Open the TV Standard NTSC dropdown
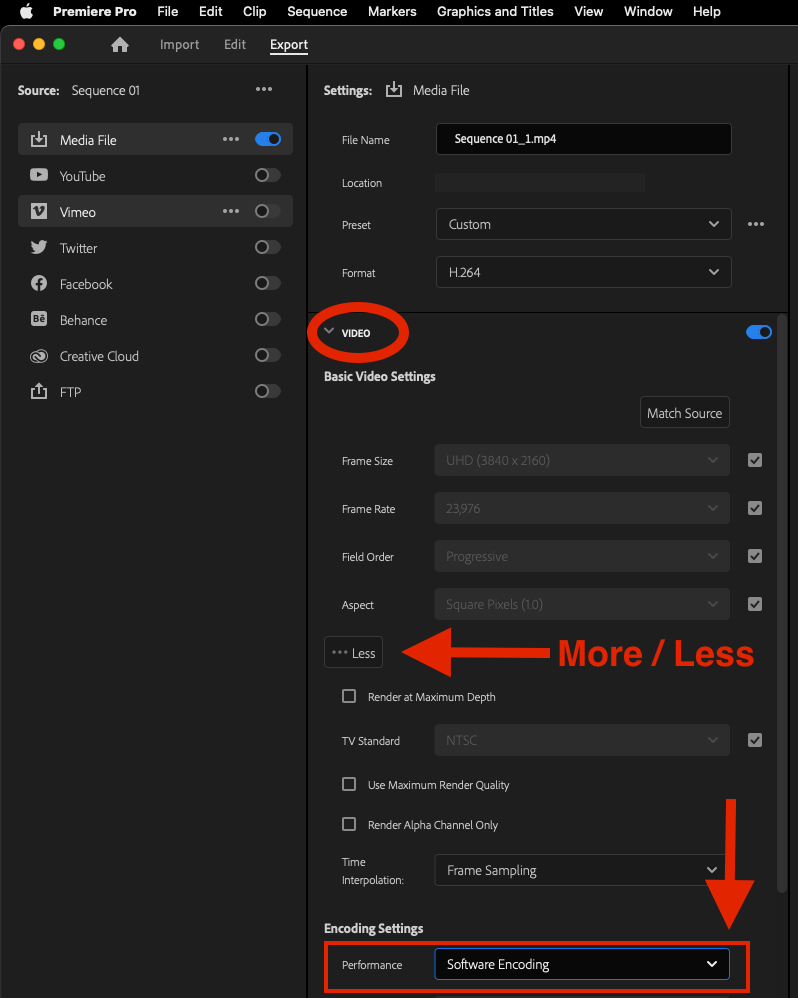This screenshot has height=998, width=798. [x=582, y=740]
